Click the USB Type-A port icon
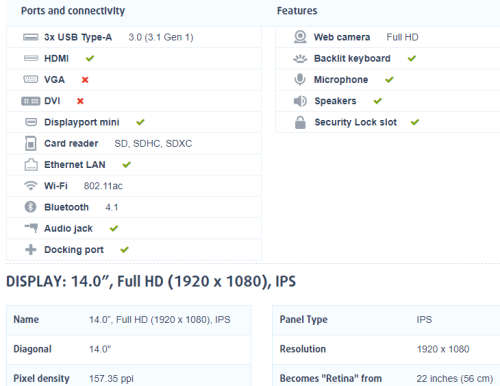This screenshot has width=500, height=386. [x=31, y=37]
